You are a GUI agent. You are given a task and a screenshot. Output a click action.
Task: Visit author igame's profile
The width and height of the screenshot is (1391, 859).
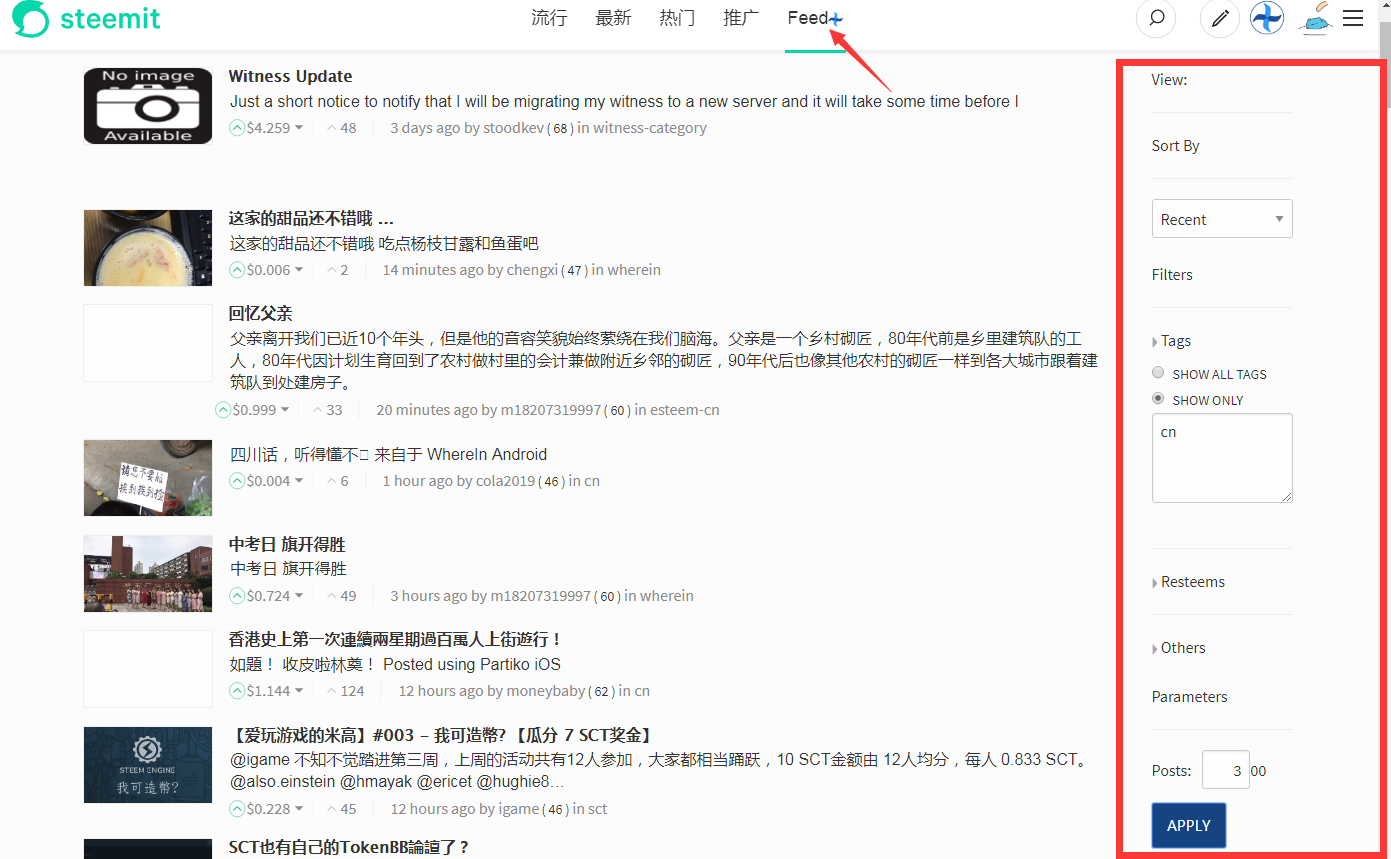coord(519,809)
